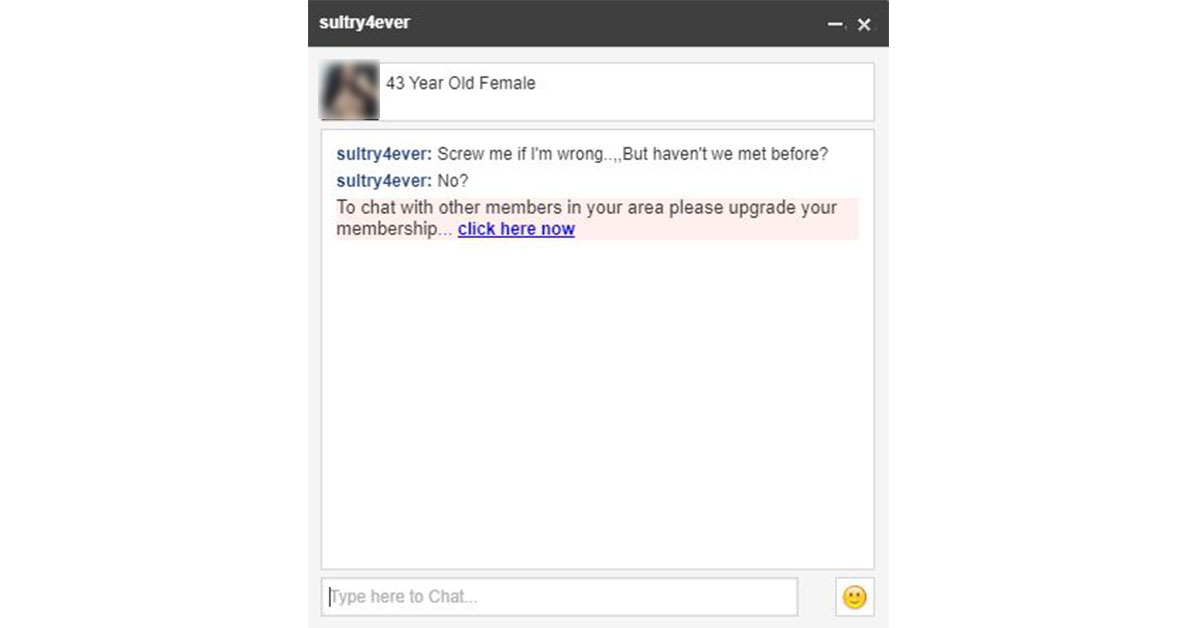Click the empty space in the dark title bar
The image size is (1200, 628).
point(615,23)
